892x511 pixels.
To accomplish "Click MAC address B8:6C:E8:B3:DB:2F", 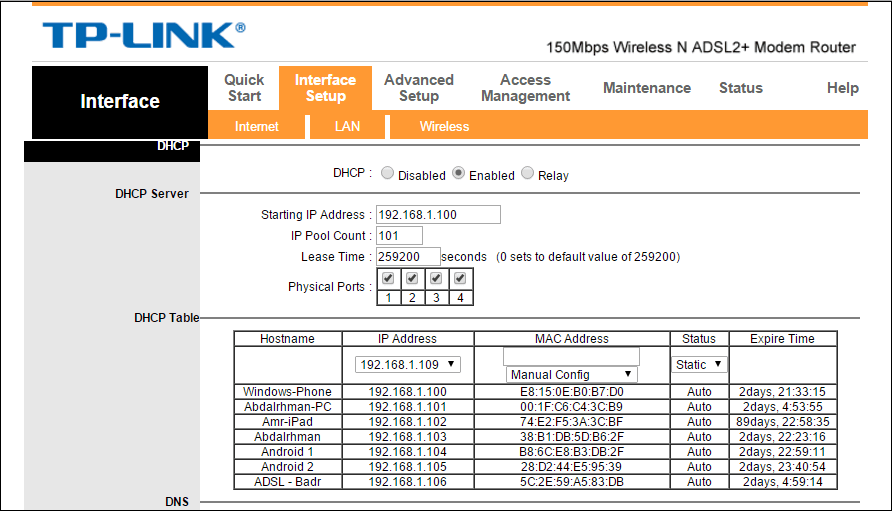I will [x=572, y=452].
